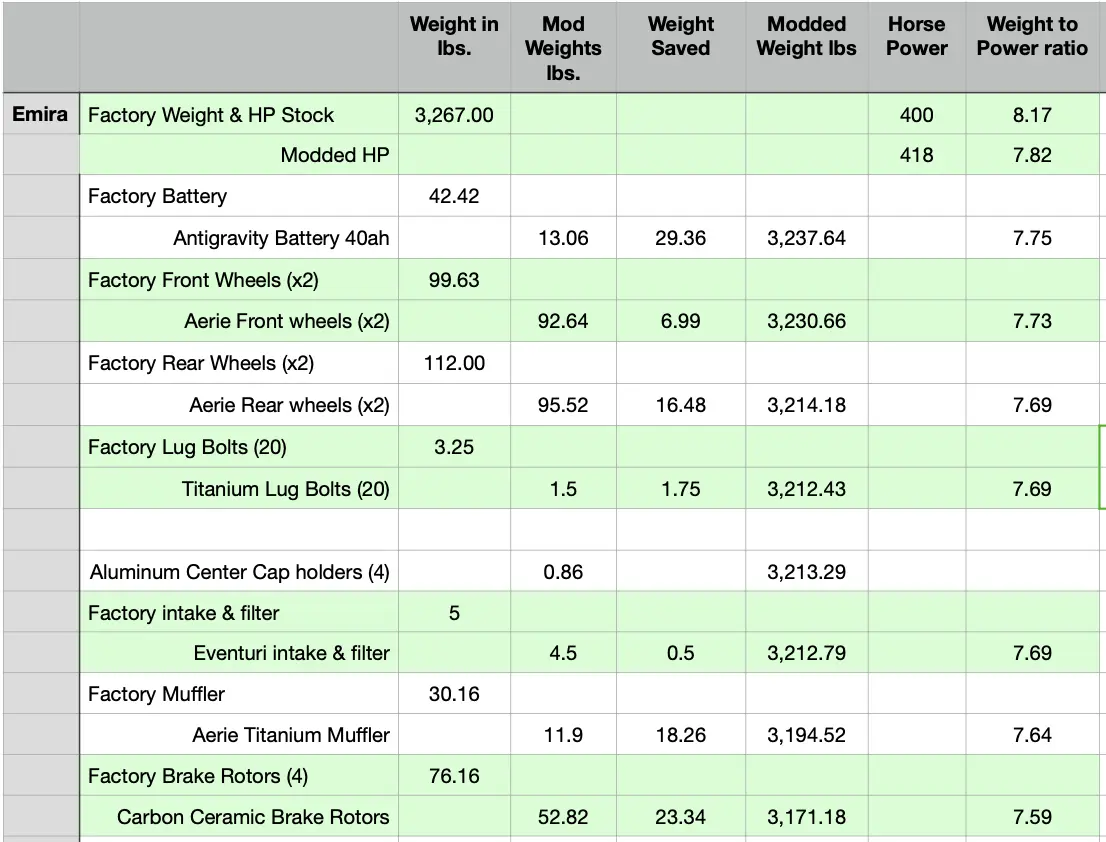Select the Factory Front Wheels (x2) cell

203,280
